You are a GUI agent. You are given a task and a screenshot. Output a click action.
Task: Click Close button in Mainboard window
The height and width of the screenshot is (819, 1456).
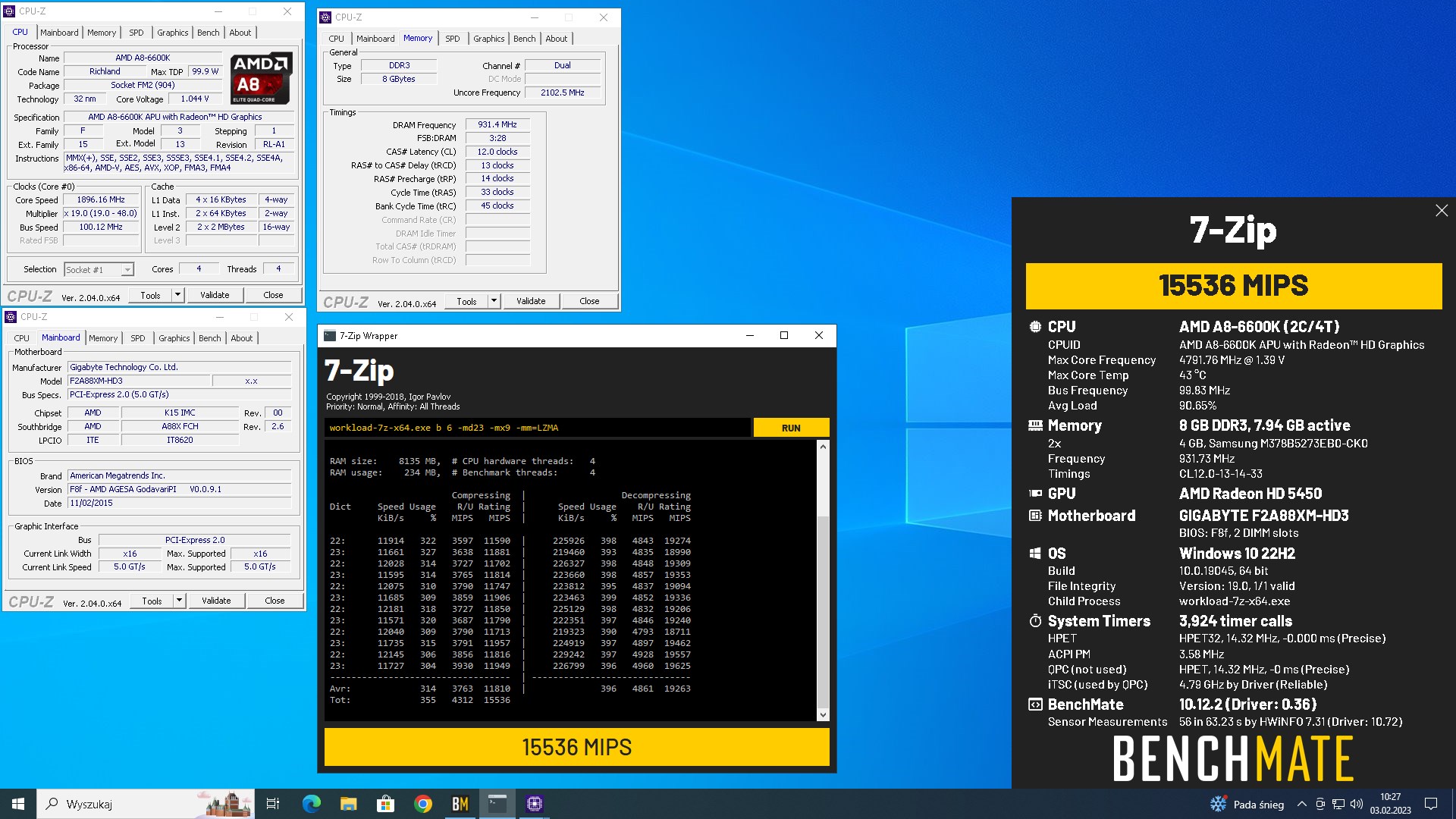click(x=275, y=601)
